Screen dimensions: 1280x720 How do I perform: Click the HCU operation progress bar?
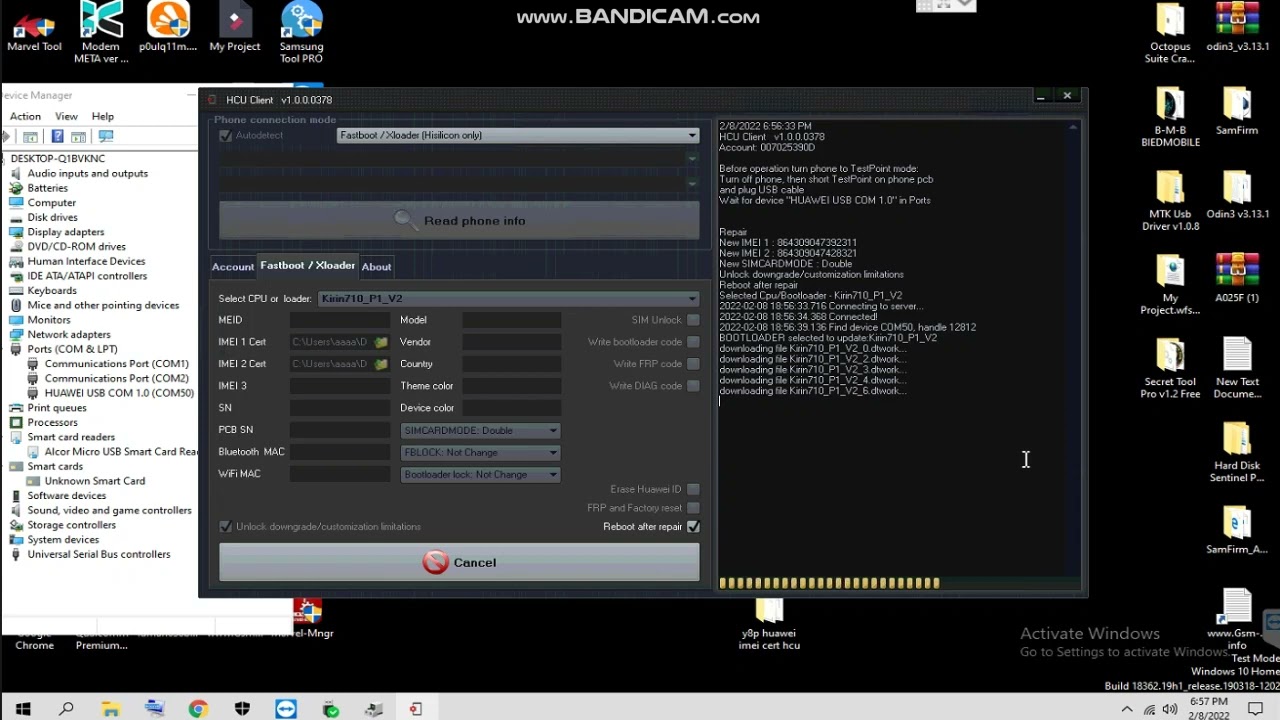(x=899, y=583)
